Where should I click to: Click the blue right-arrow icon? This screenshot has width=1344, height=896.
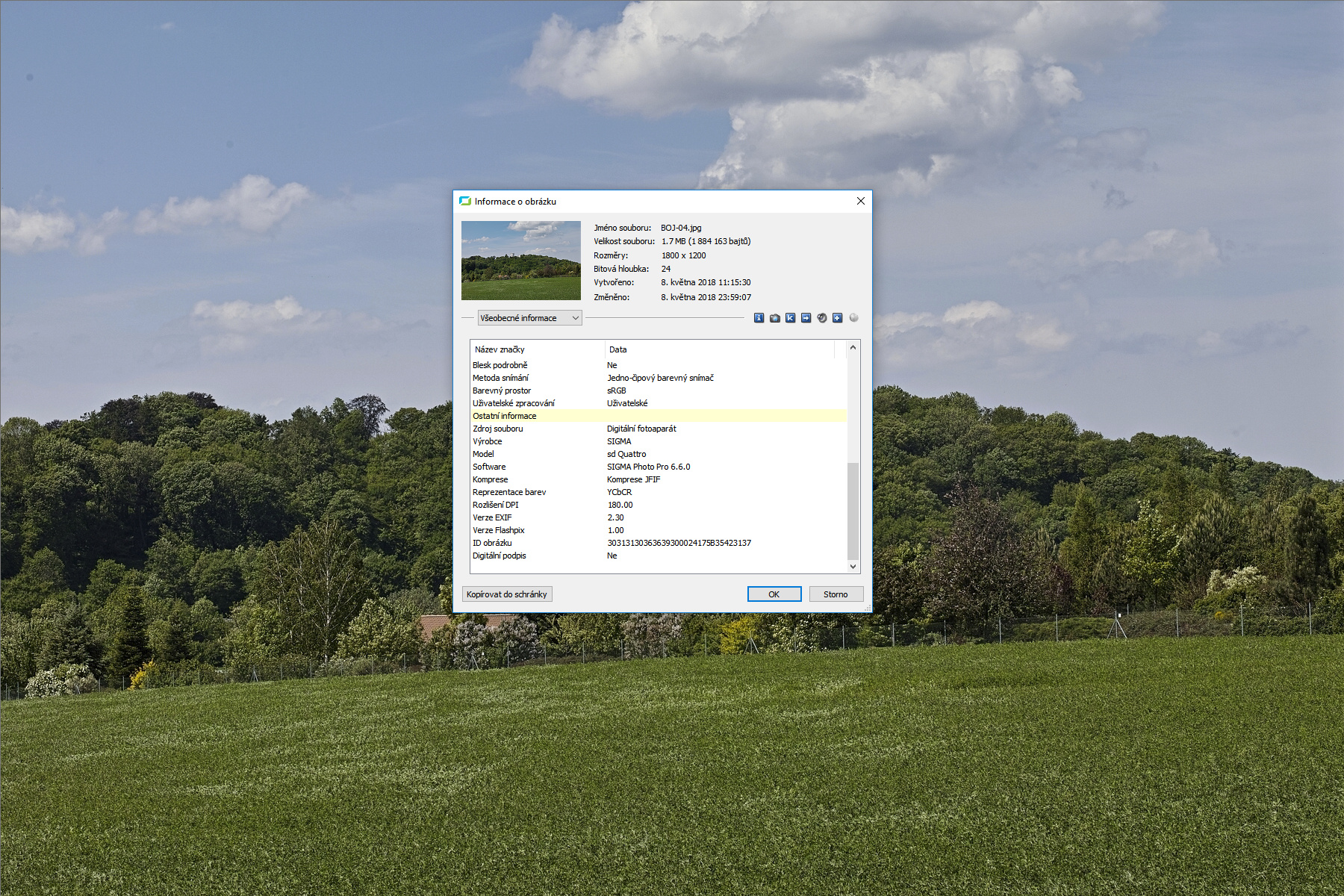click(806, 318)
